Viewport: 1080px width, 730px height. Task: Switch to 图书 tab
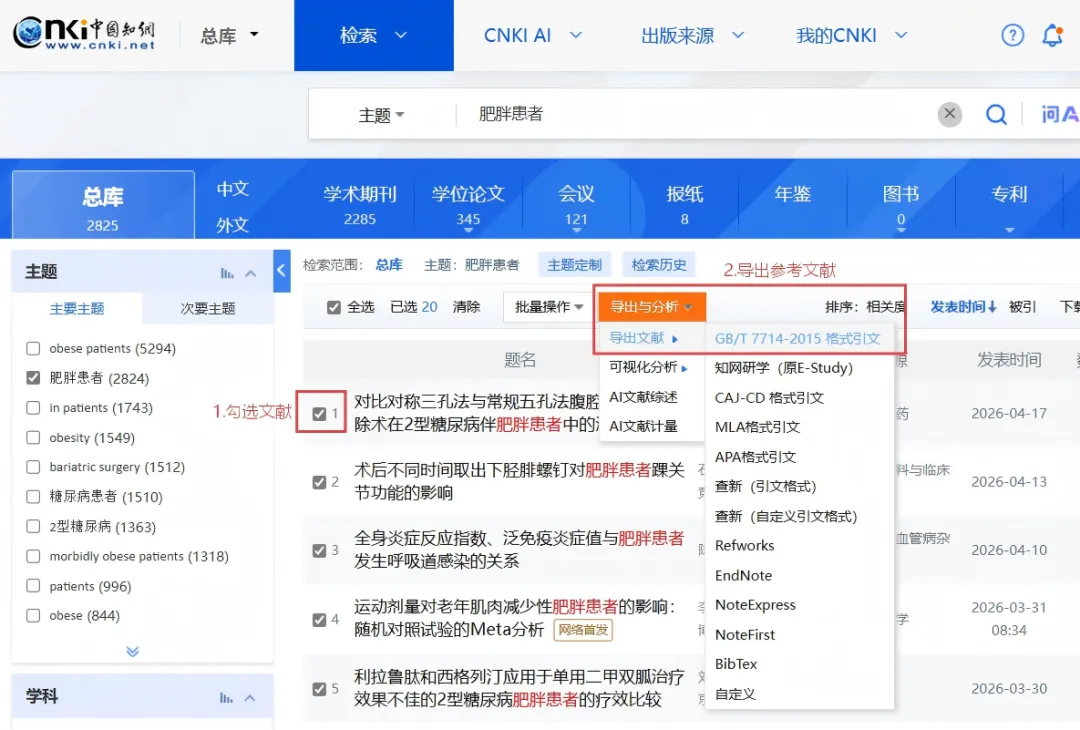[x=901, y=205]
